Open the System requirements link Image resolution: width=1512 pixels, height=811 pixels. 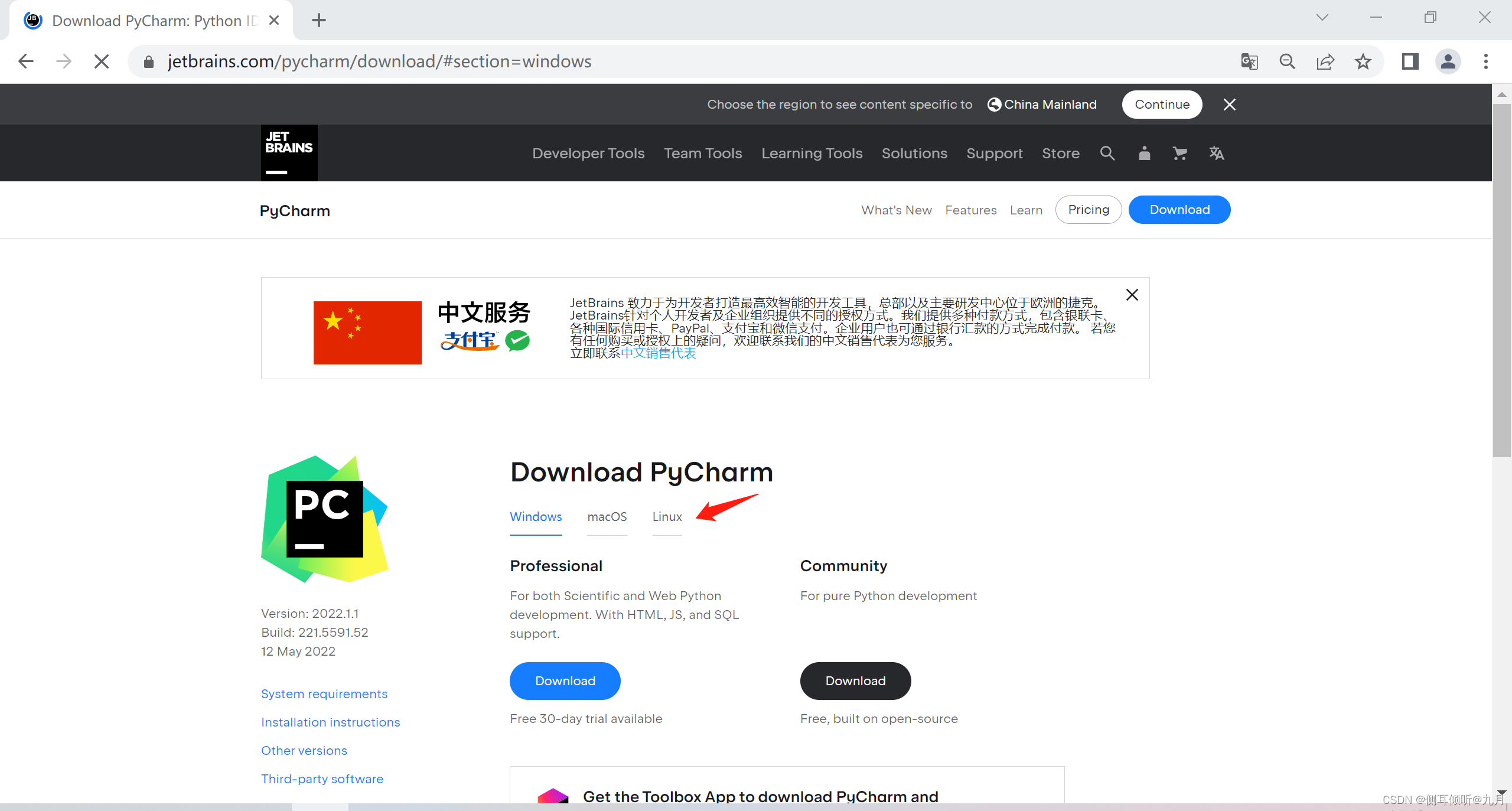pos(324,694)
